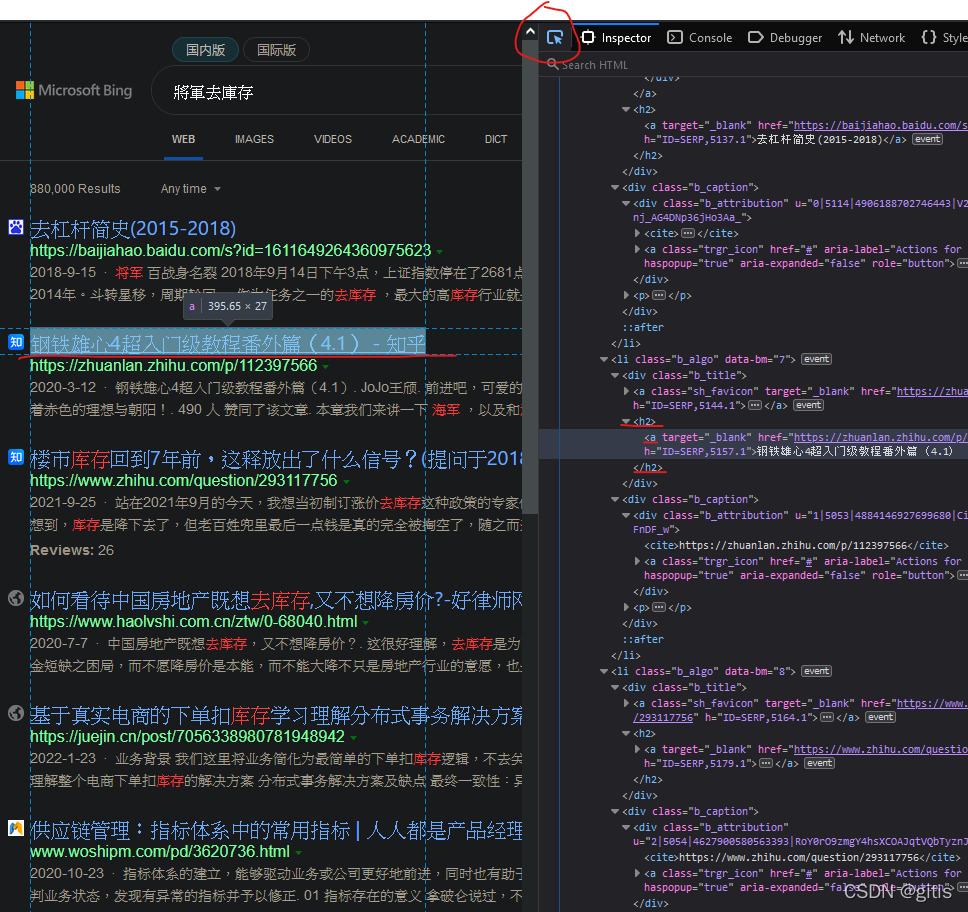Click globe favicon beside 如何看待中国房地产 result
This screenshot has height=912, width=968.
pyautogui.click(x=15, y=598)
